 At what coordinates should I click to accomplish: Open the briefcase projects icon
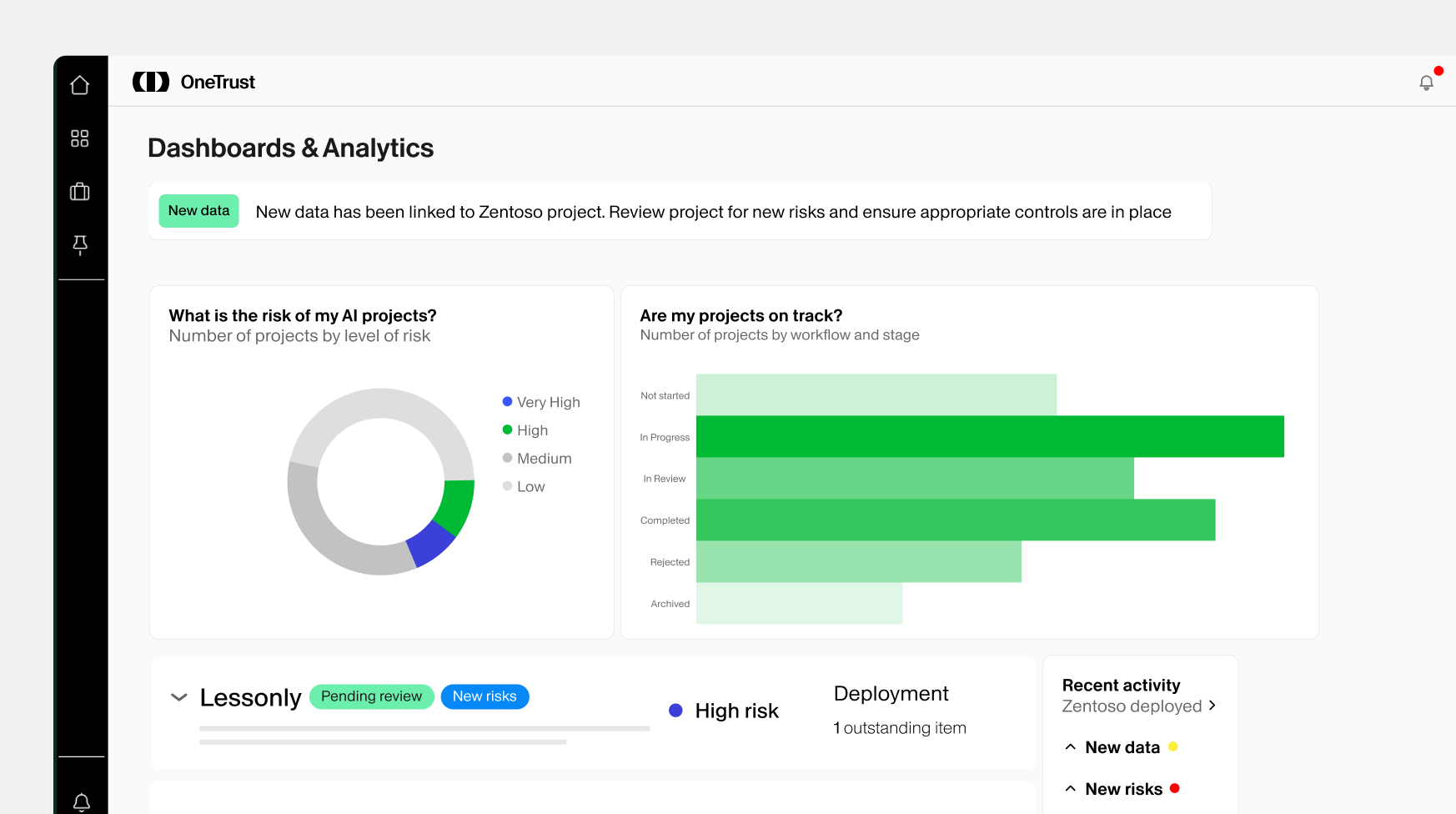tap(80, 191)
